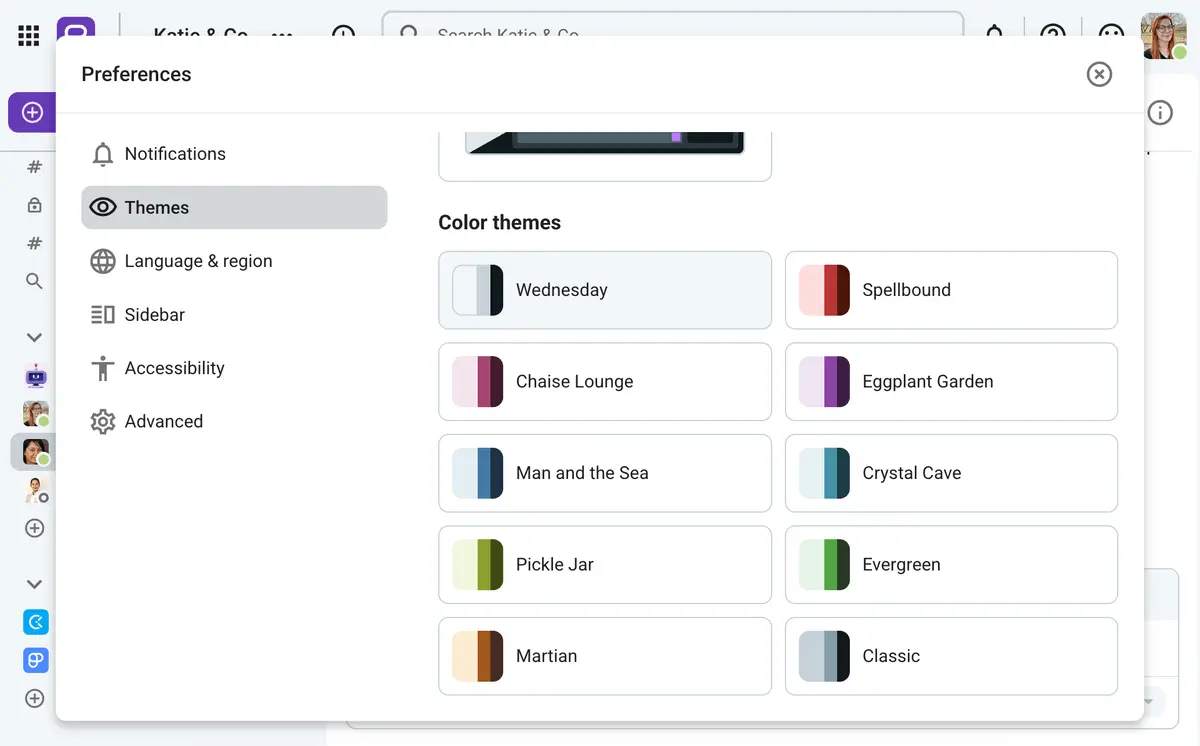Screen dimensions: 1200x746
Task: Open the search magnifier in the sidebar
Action: coord(33,281)
